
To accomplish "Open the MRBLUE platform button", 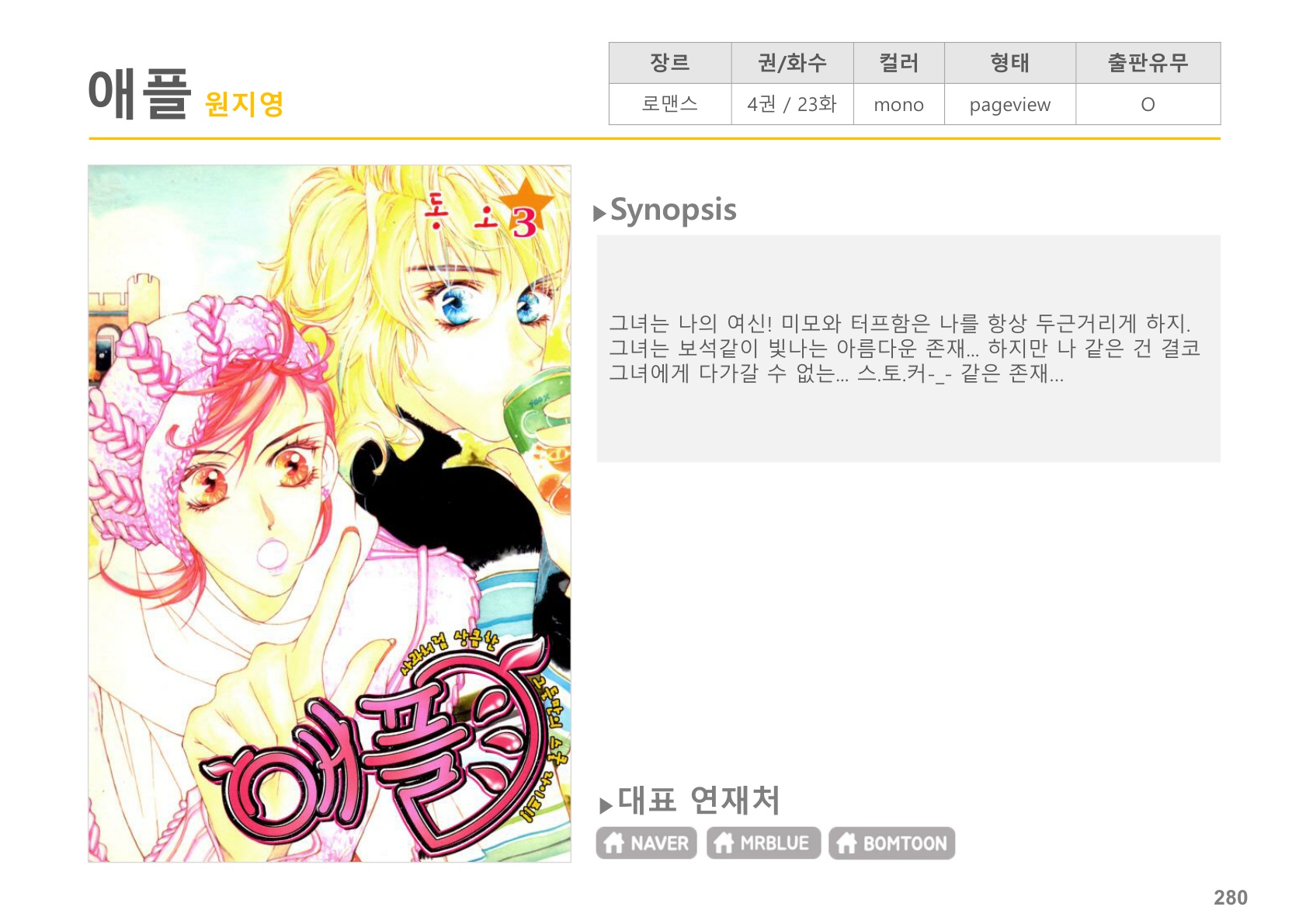I will click(763, 843).
